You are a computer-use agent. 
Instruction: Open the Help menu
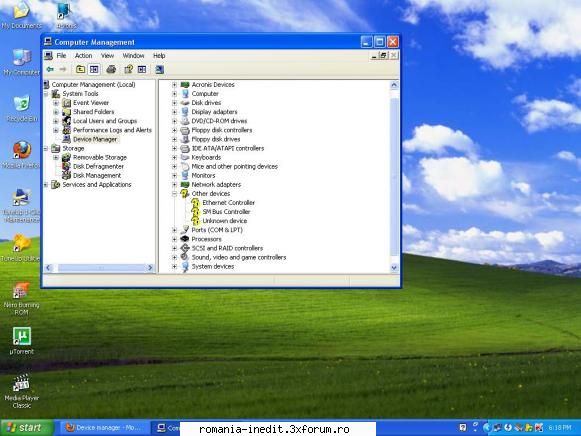point(159,56)
